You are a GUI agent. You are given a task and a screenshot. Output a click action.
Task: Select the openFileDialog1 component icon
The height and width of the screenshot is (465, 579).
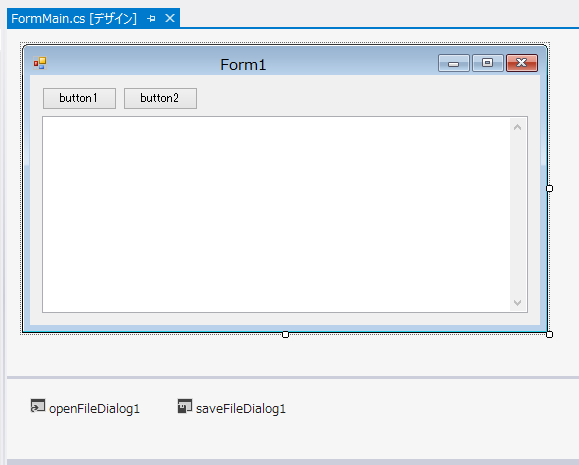[x=38, y=406]
